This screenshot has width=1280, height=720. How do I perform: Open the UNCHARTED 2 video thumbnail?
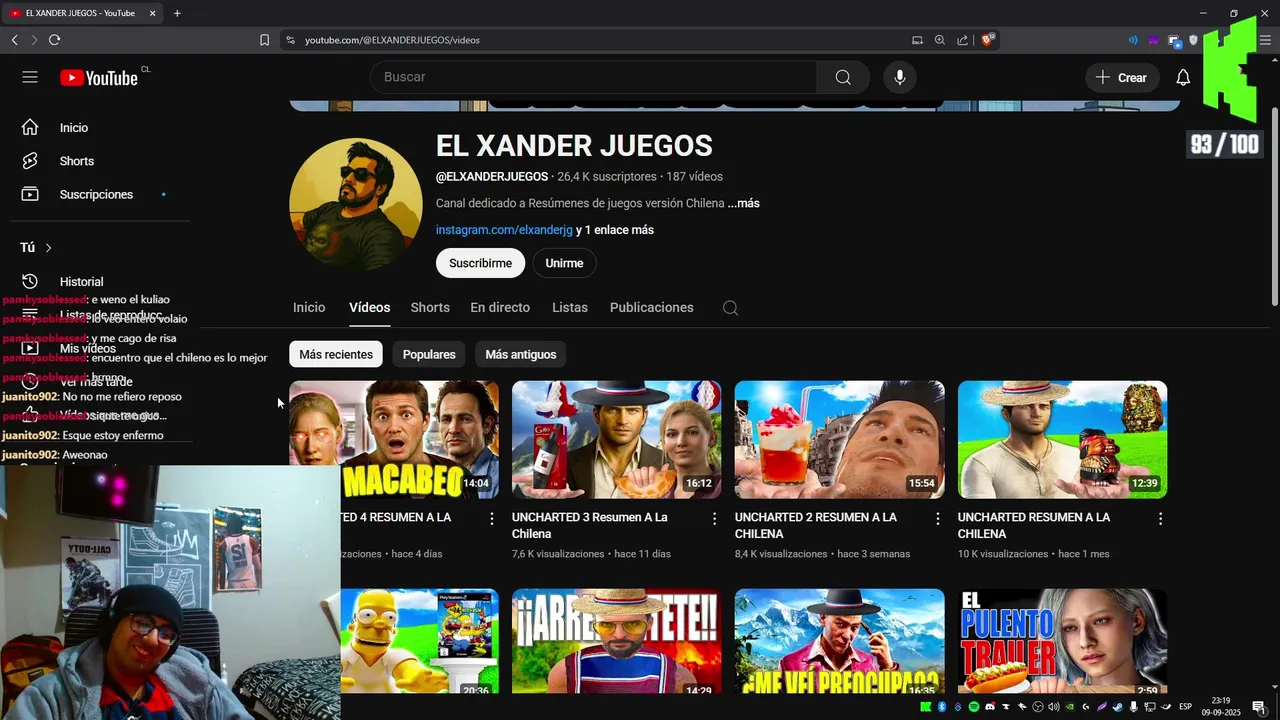coord(839,439)
